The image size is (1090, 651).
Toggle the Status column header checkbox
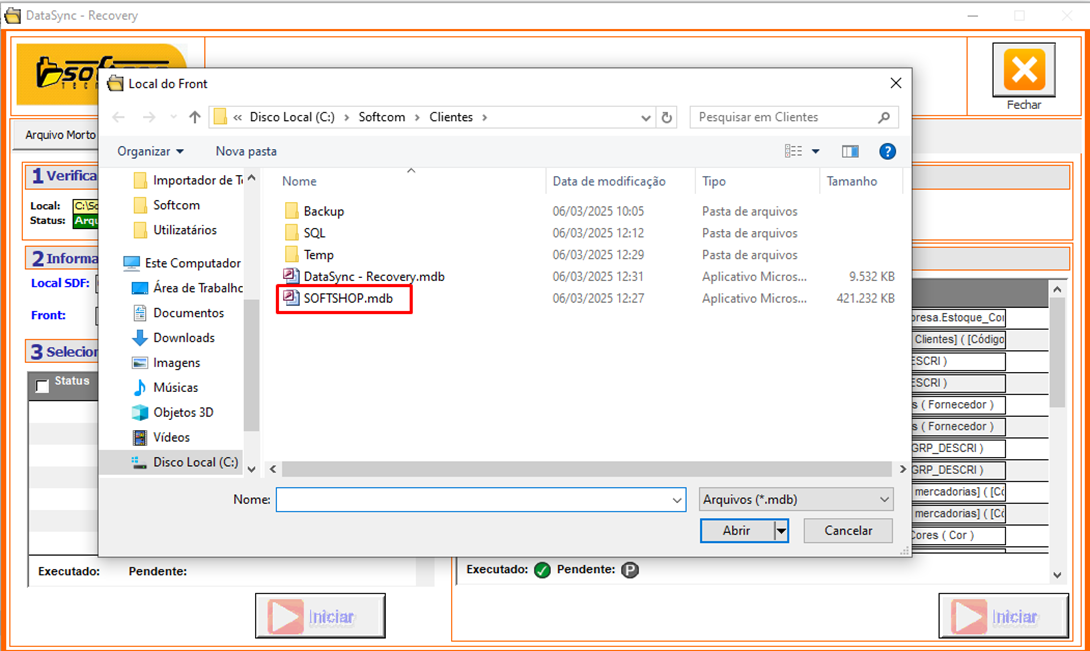tap(42, 386)
